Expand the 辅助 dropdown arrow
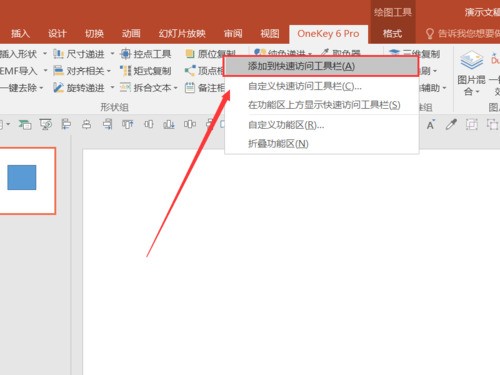 coord(444,88)
